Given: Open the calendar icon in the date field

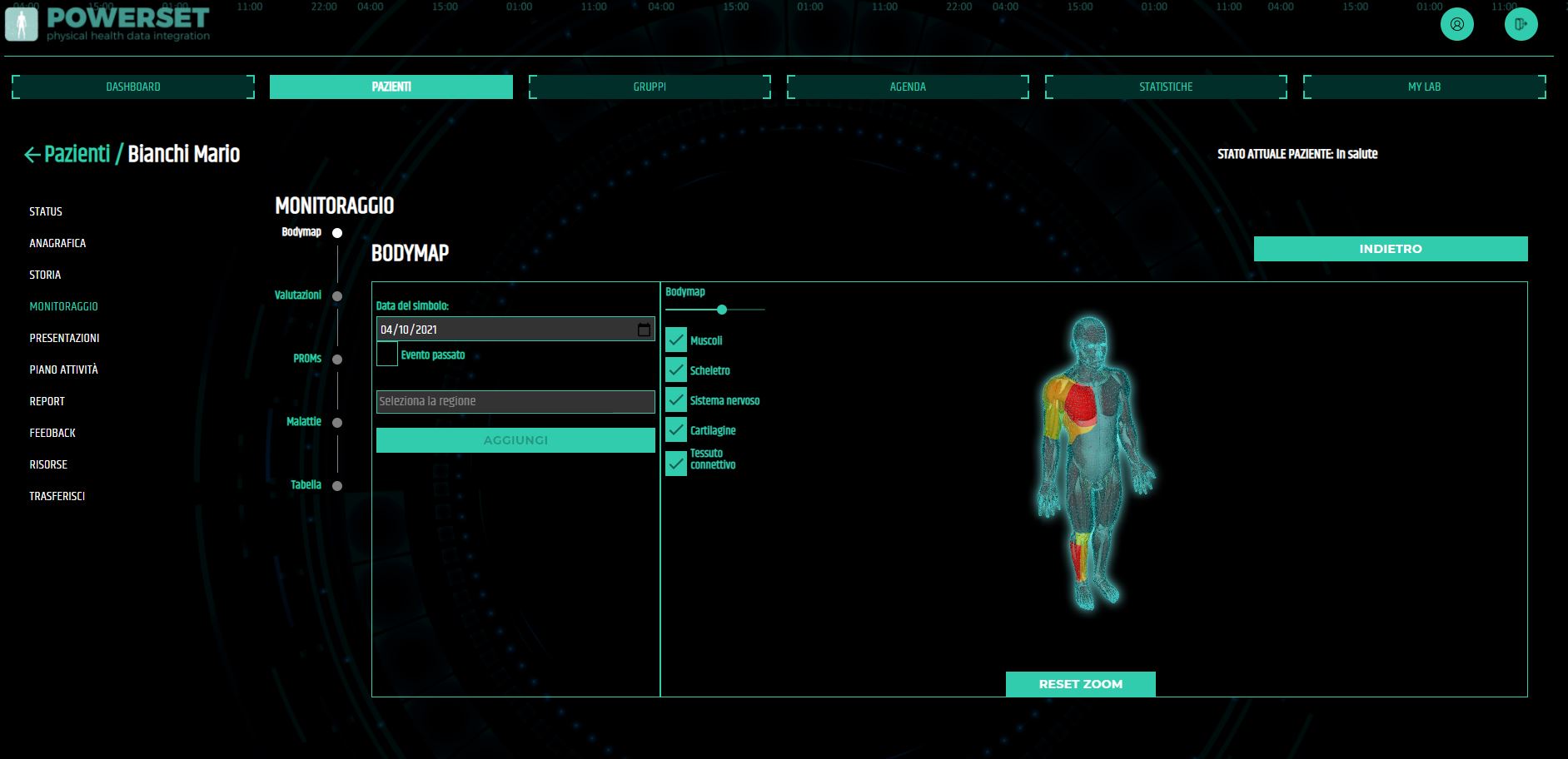Looking at the screenshot, I should coord(644,328).
